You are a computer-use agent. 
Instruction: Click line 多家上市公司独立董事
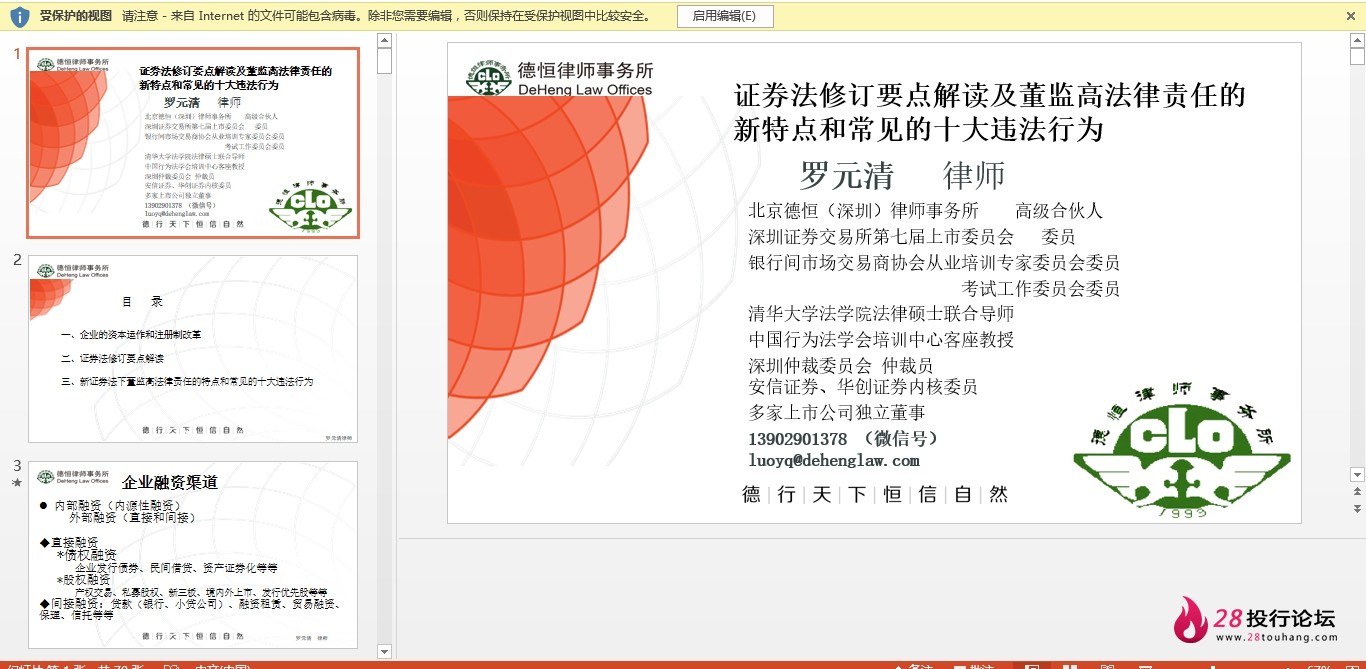point(837,412)
